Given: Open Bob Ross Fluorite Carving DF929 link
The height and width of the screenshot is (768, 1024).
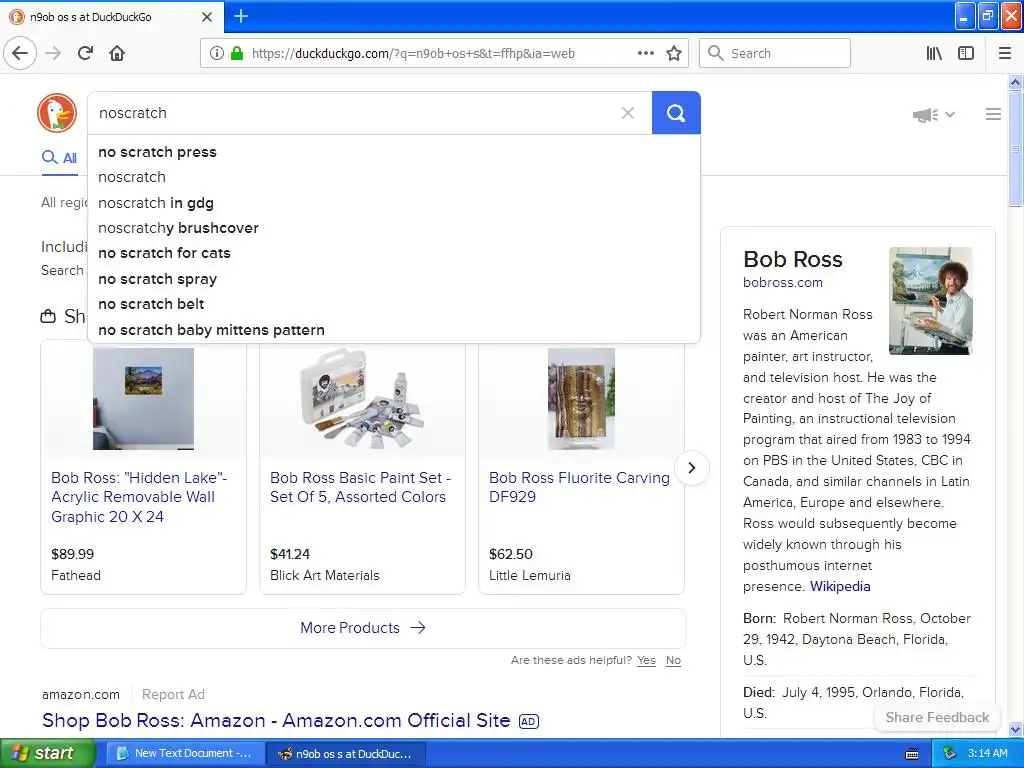Looking at the screenshot, I should point(579,487).
